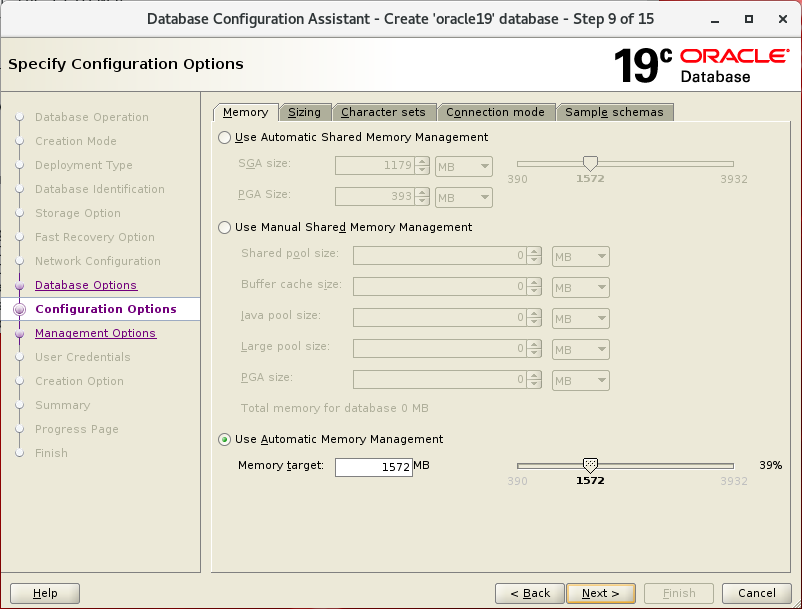This screenshot has width=802, height=609.
Task: Close the Database Configuration Assistant window
Action: (x=783, y=19)
